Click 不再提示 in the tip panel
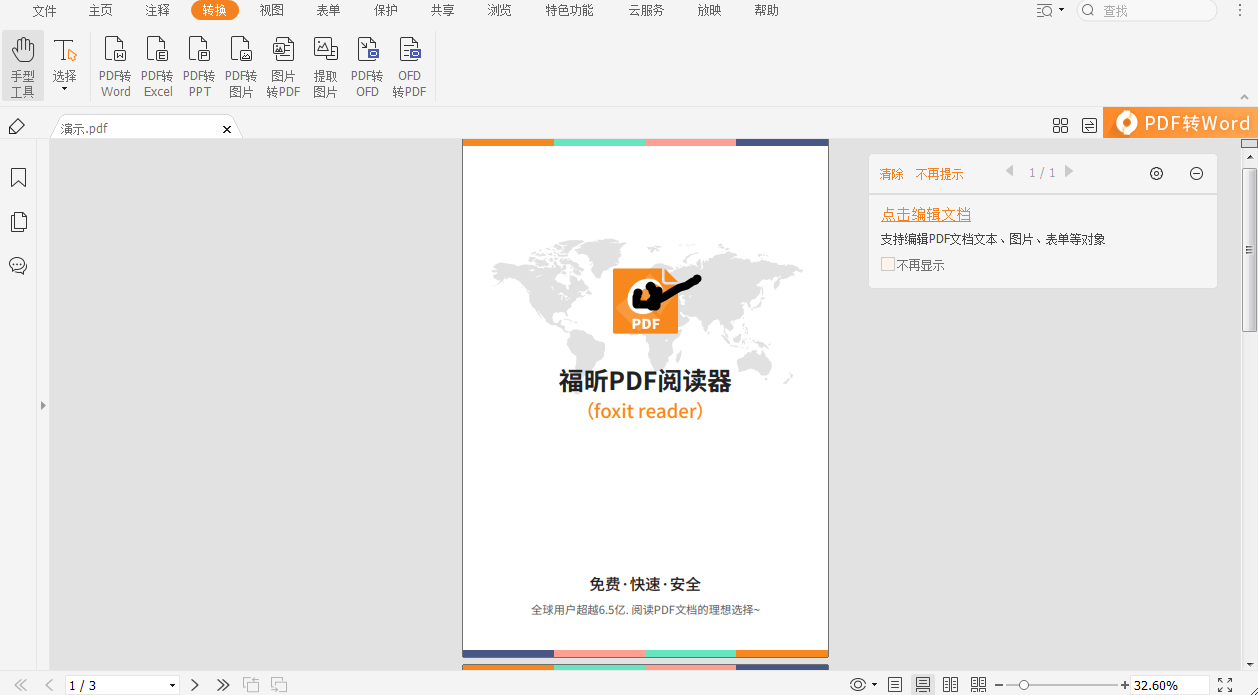 pos(939,174)
